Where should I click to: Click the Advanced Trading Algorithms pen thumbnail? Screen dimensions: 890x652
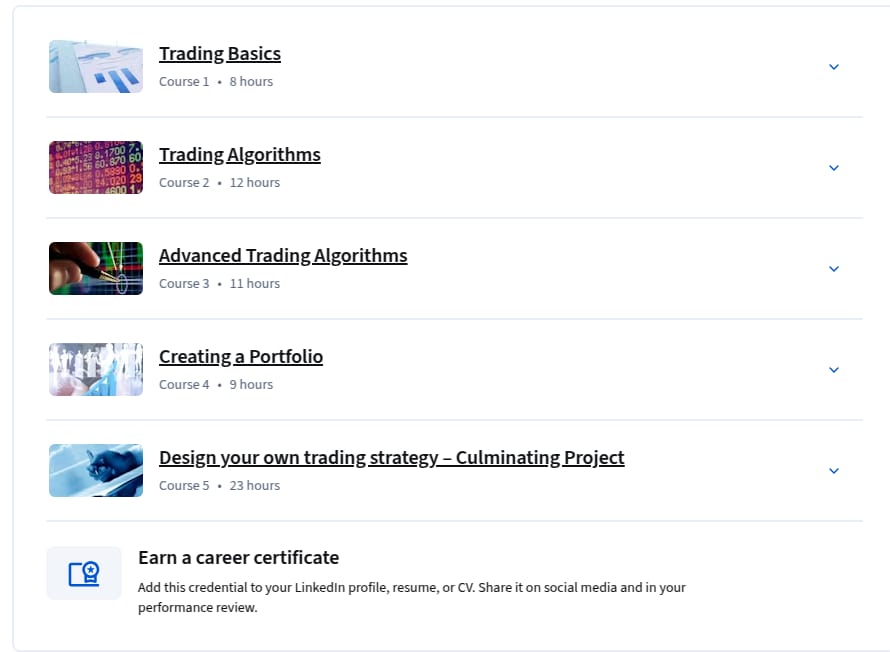click(96, 268)
